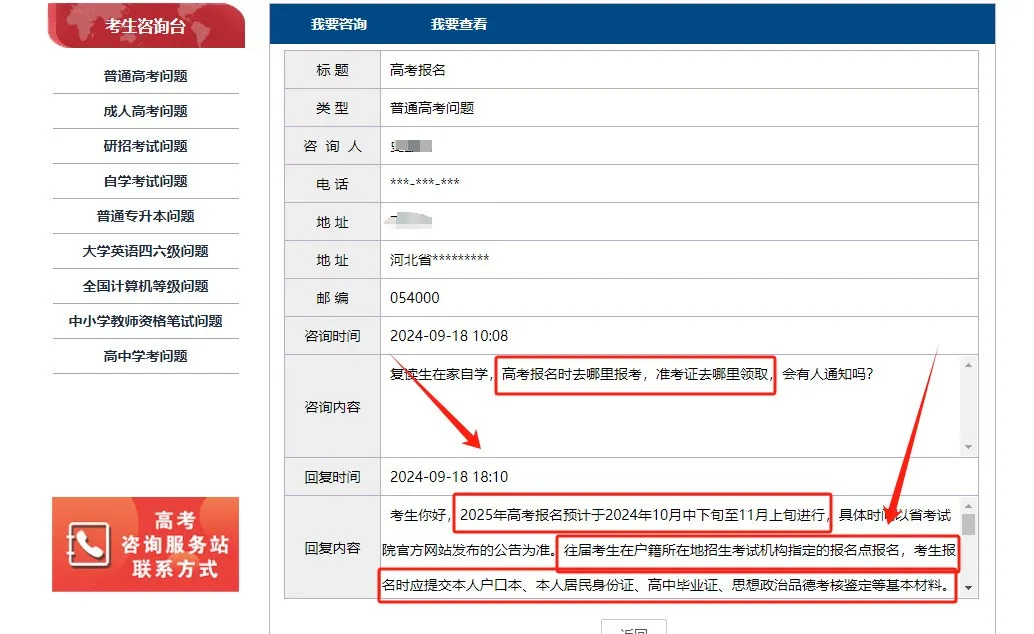
Task: Click the 邮编 row label
Action: pos(332,298)
